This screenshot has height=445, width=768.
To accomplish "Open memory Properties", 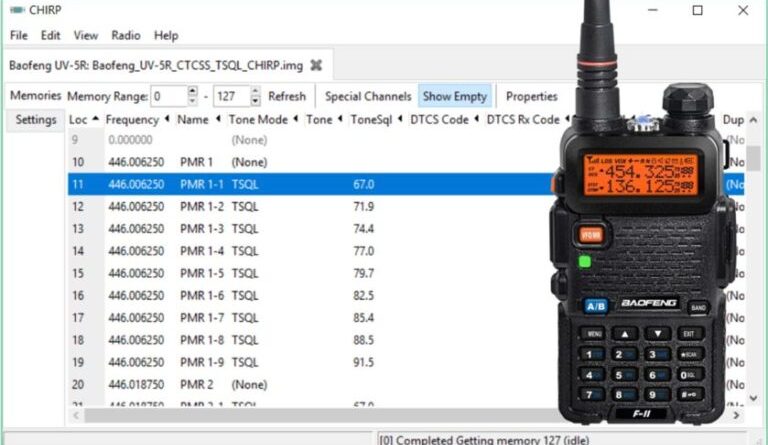I will click(x=531, y=96).
